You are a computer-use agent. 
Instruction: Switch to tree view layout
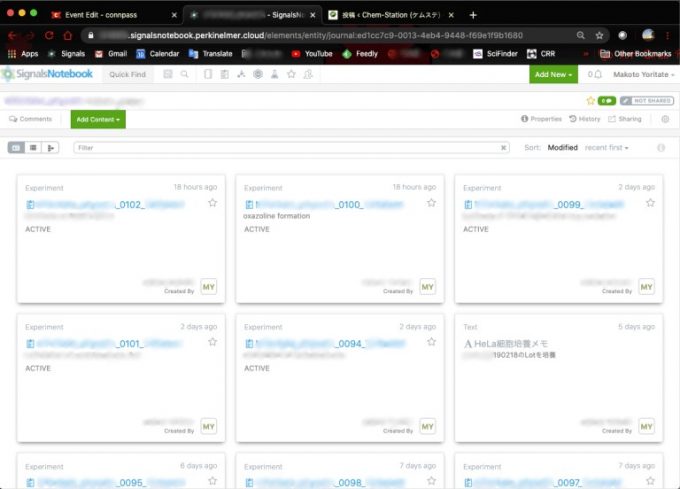51,148
